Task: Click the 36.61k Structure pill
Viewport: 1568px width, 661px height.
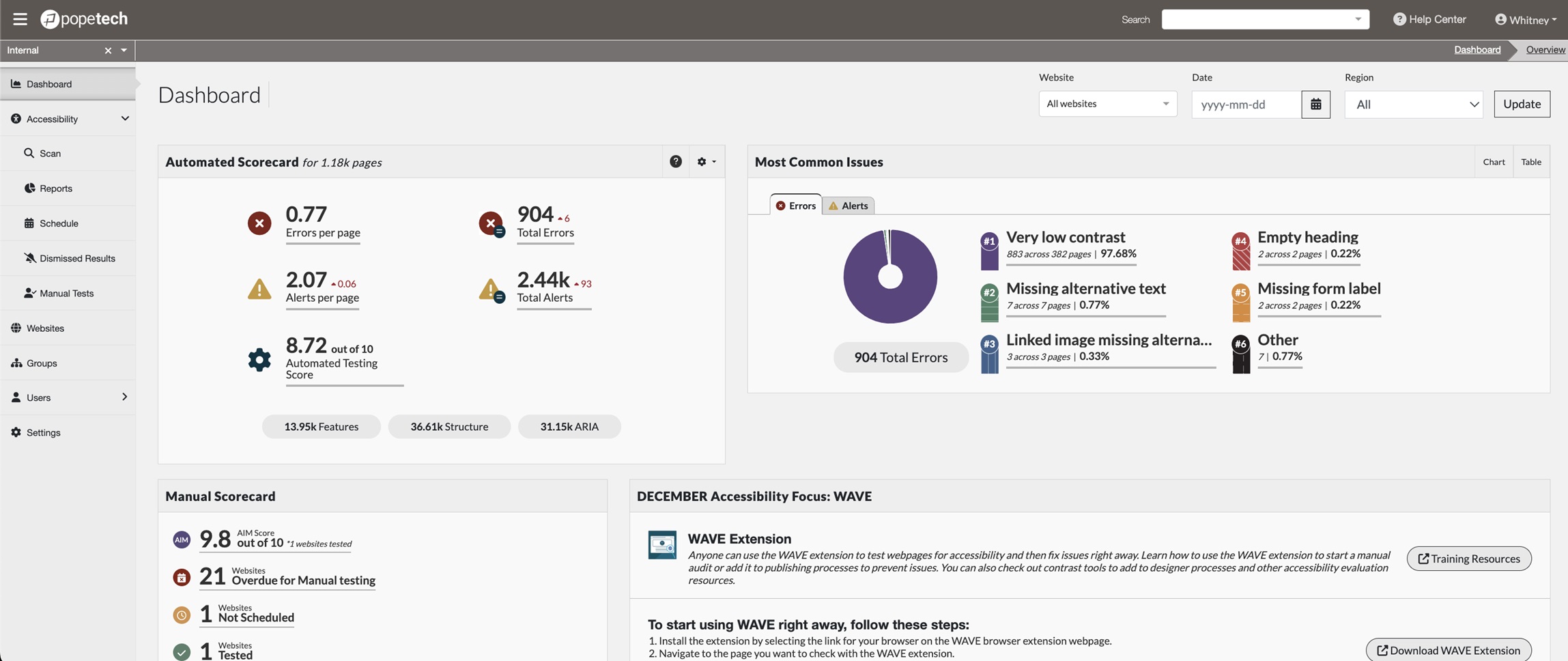Action: click(x=449, y=427)
